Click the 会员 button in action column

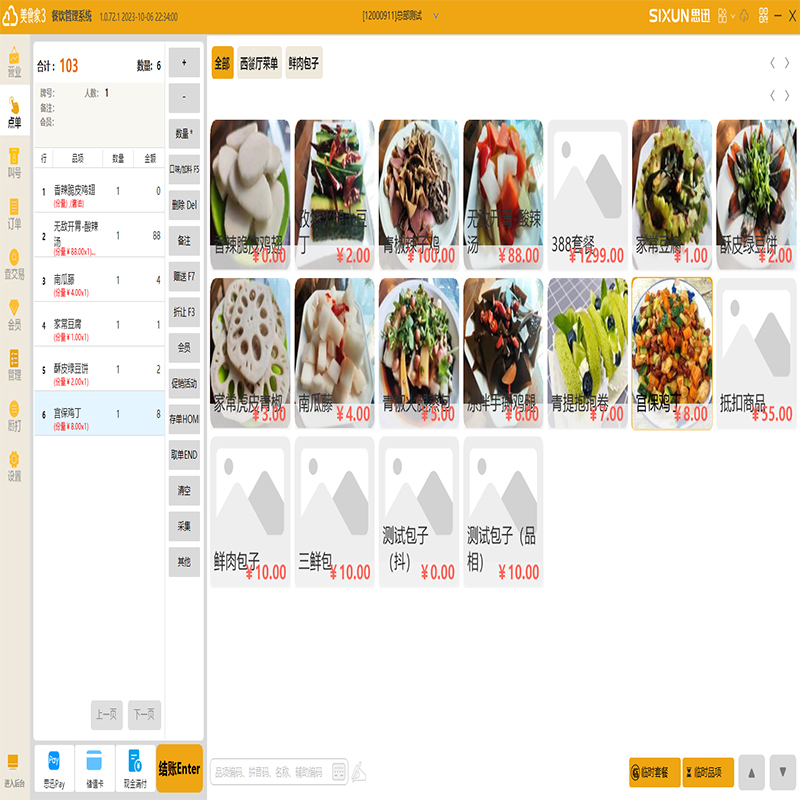[x=184, y=347]
